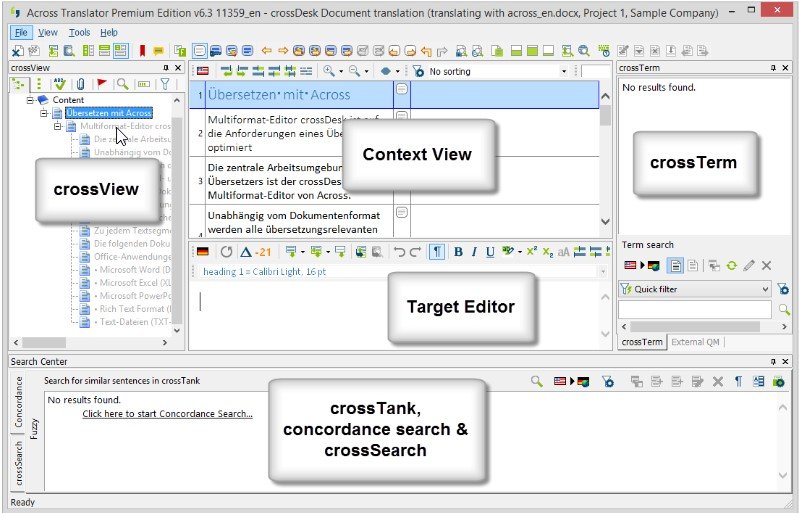Open the Quick filter dropdown
The image size is (799, 513).
(765, 289)
